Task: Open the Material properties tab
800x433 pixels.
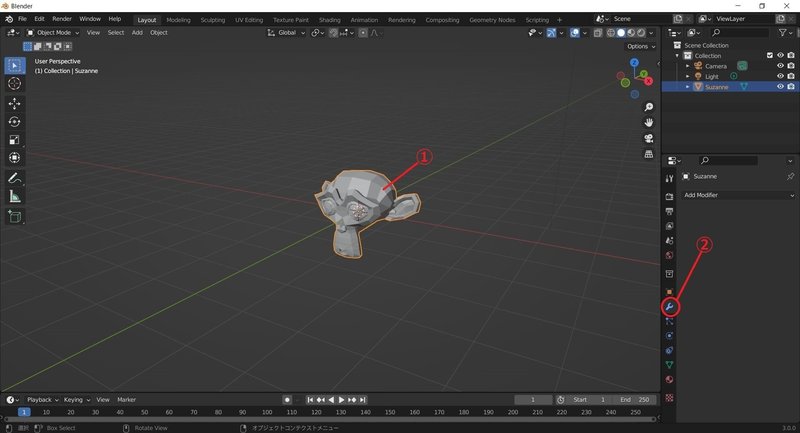Action: pyautogui.click(x=669, y=379)
